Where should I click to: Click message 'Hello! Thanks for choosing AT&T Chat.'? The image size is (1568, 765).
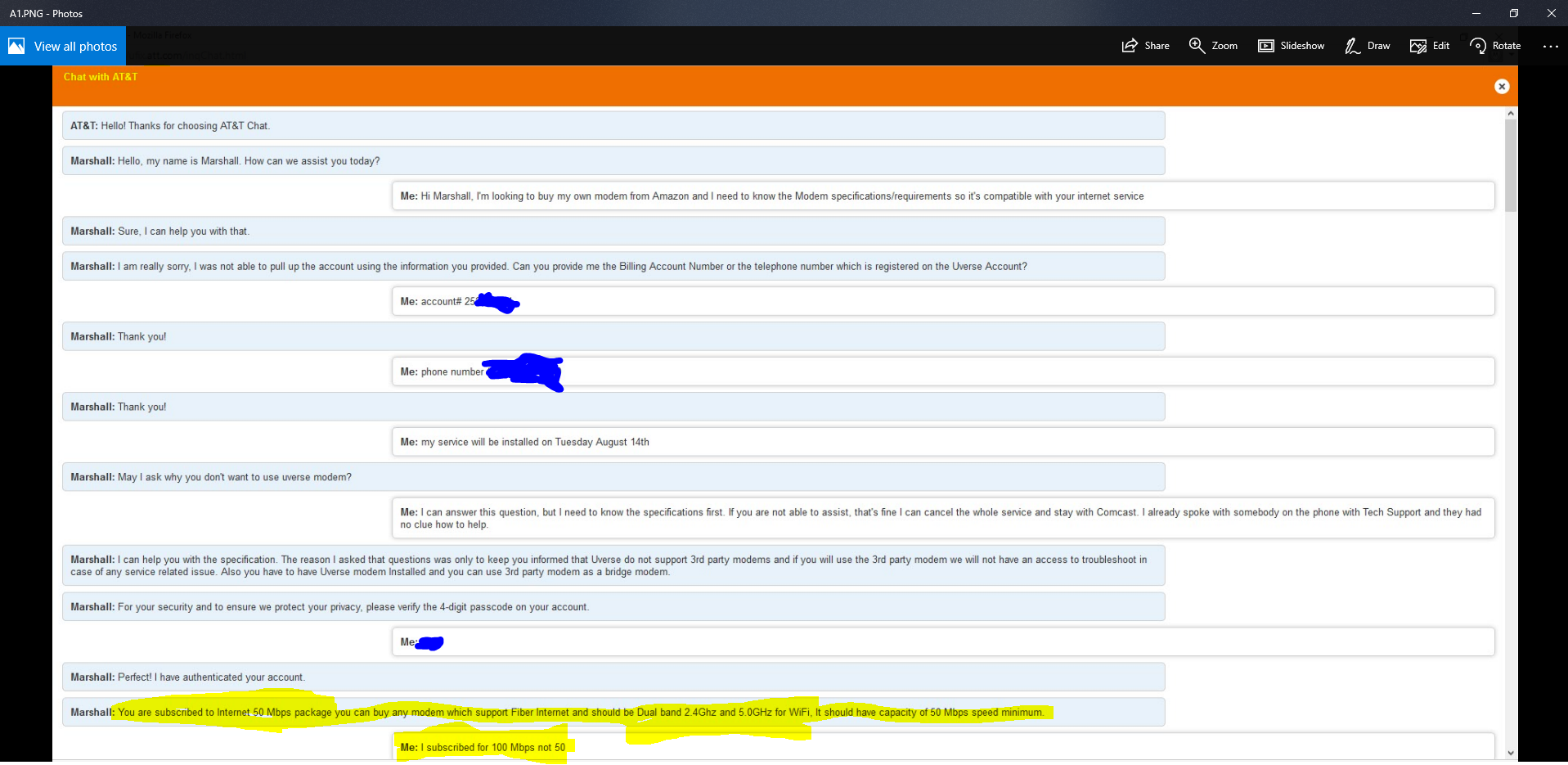(x=613, y=126)
